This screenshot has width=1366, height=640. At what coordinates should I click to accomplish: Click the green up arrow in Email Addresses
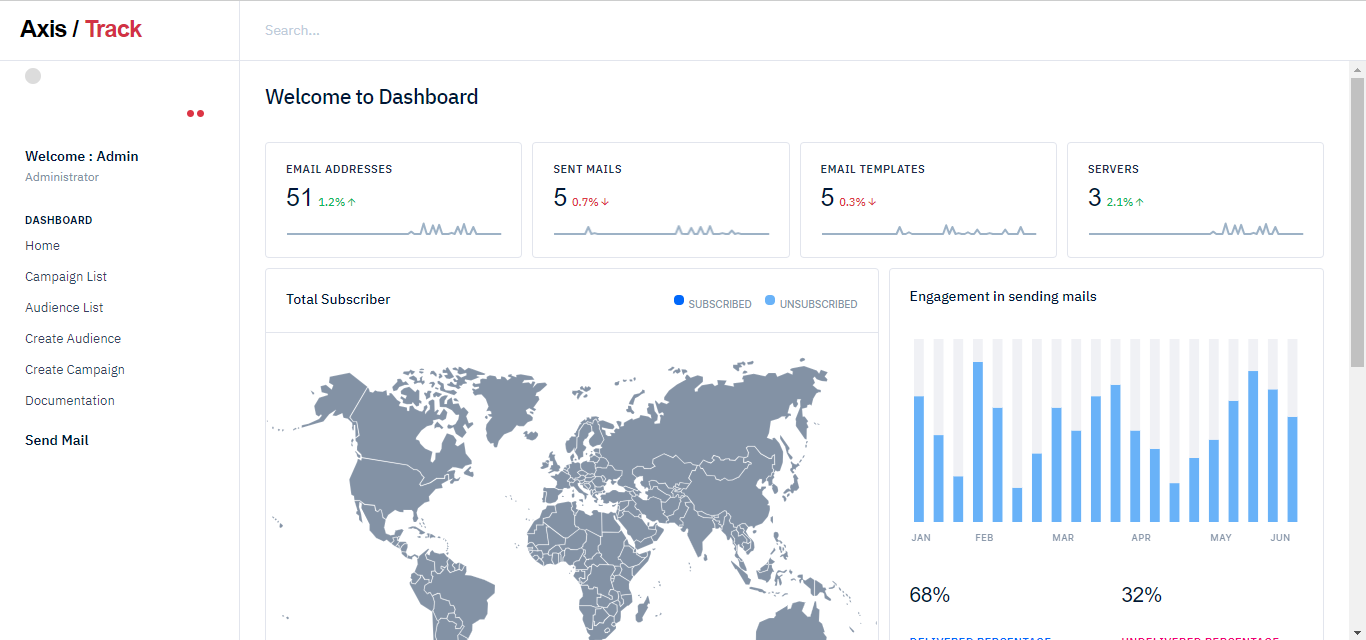(x=352, y=202)
